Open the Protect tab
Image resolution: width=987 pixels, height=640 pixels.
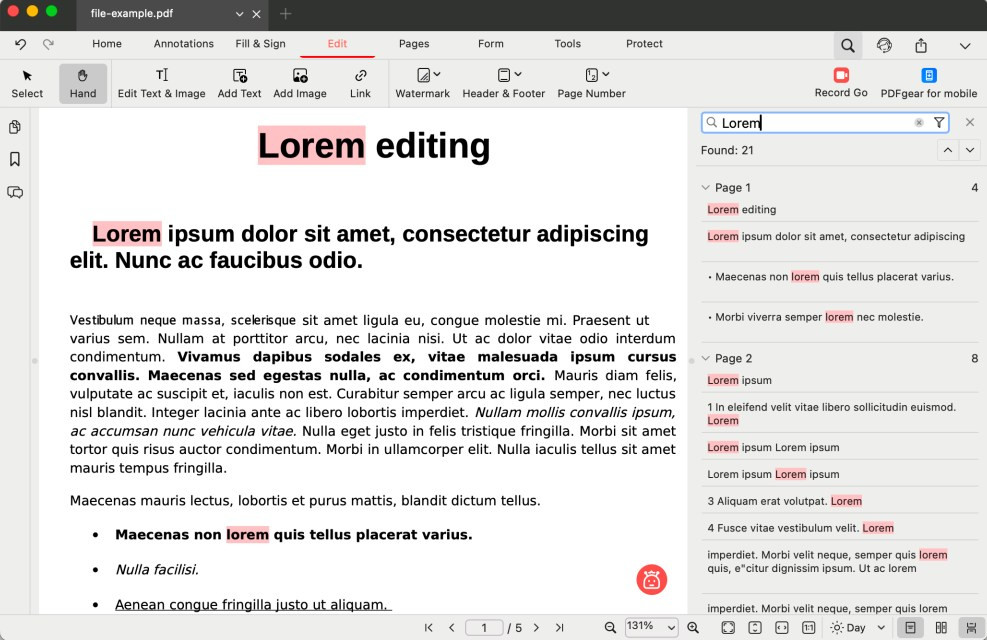tap(644, 44)
